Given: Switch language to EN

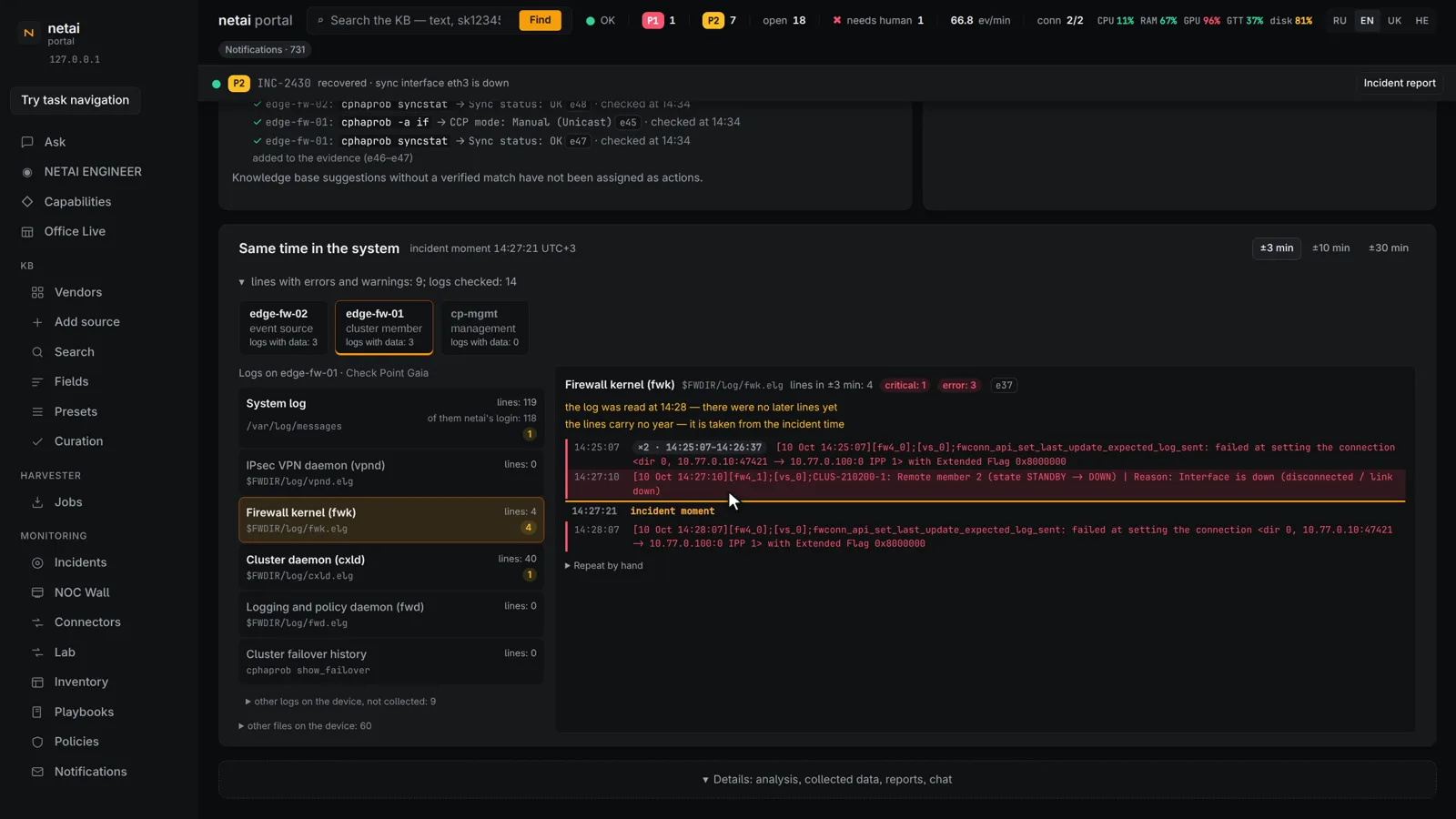Looking at the screenshot, I should coord(1367,20).
